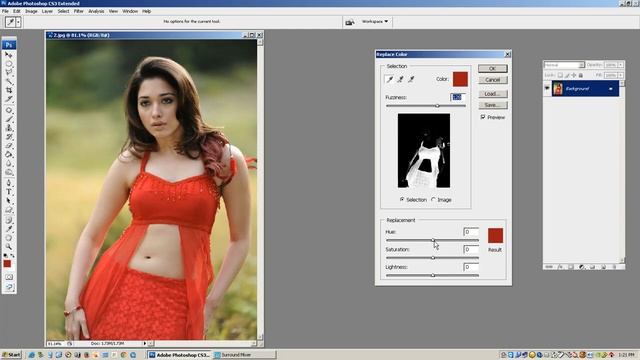Click Cancel in Replace Color dialog
Screen dimensions: 640x360
(x=493, y=80)
